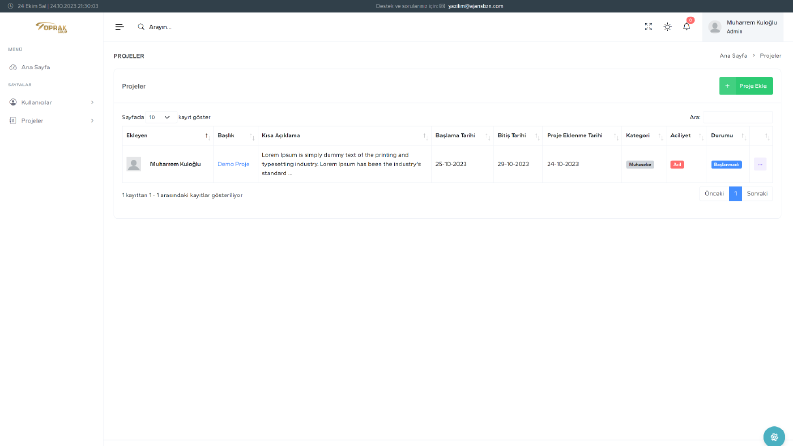Sort by Ekleyen column
The height and width of the screenshot is (446, 793).
coord(167,136)
